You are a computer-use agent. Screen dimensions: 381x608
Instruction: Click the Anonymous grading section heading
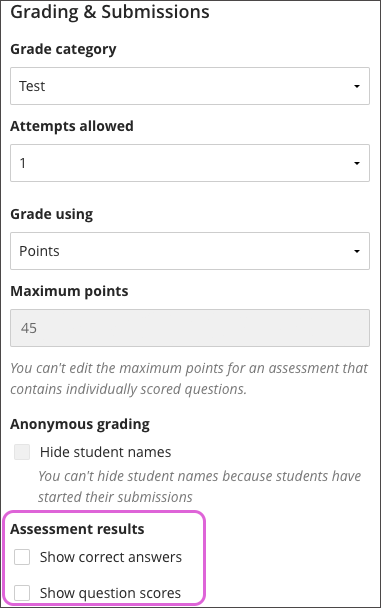(80, 424)
